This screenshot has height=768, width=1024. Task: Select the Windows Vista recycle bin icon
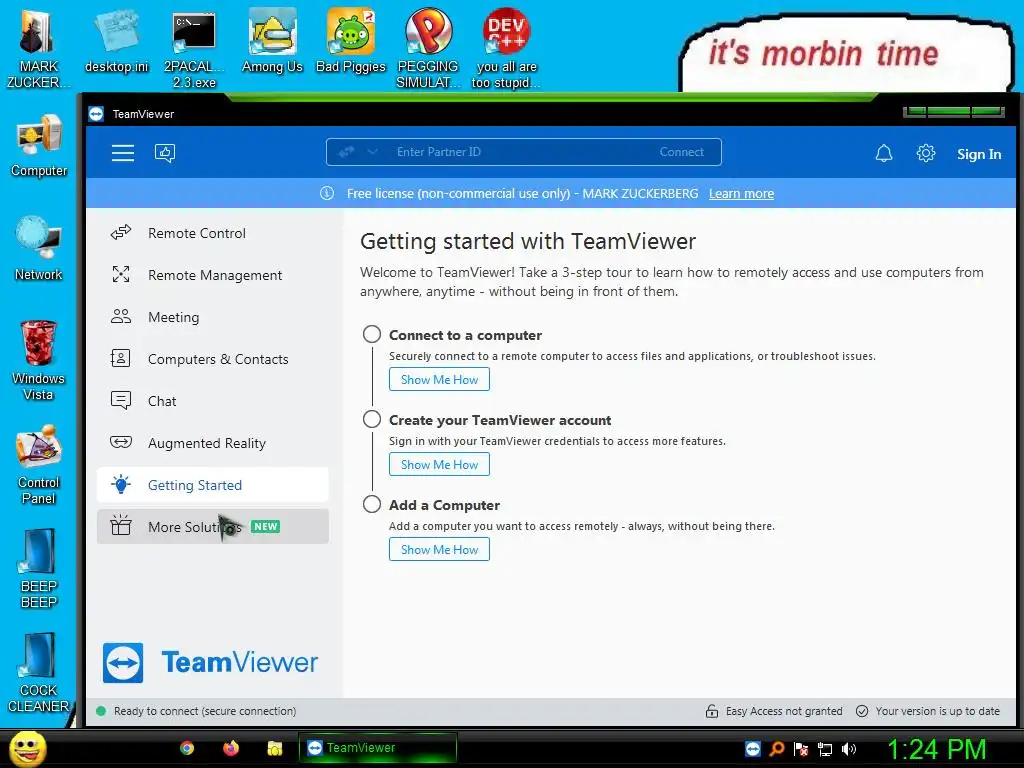tap(39, 359)
